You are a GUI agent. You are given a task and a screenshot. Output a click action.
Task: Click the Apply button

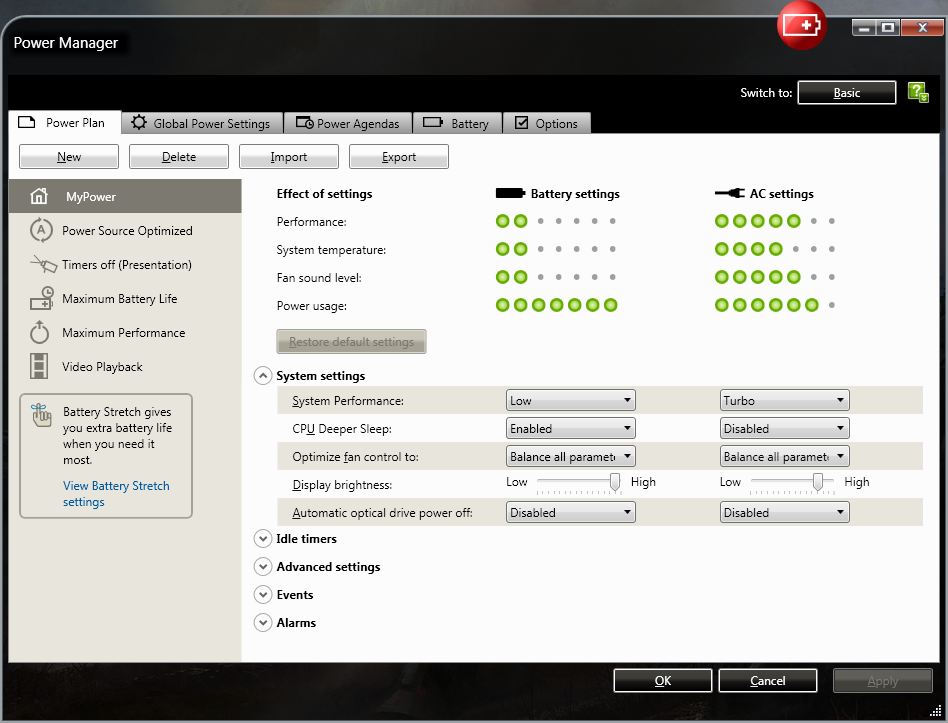point(883,681)
